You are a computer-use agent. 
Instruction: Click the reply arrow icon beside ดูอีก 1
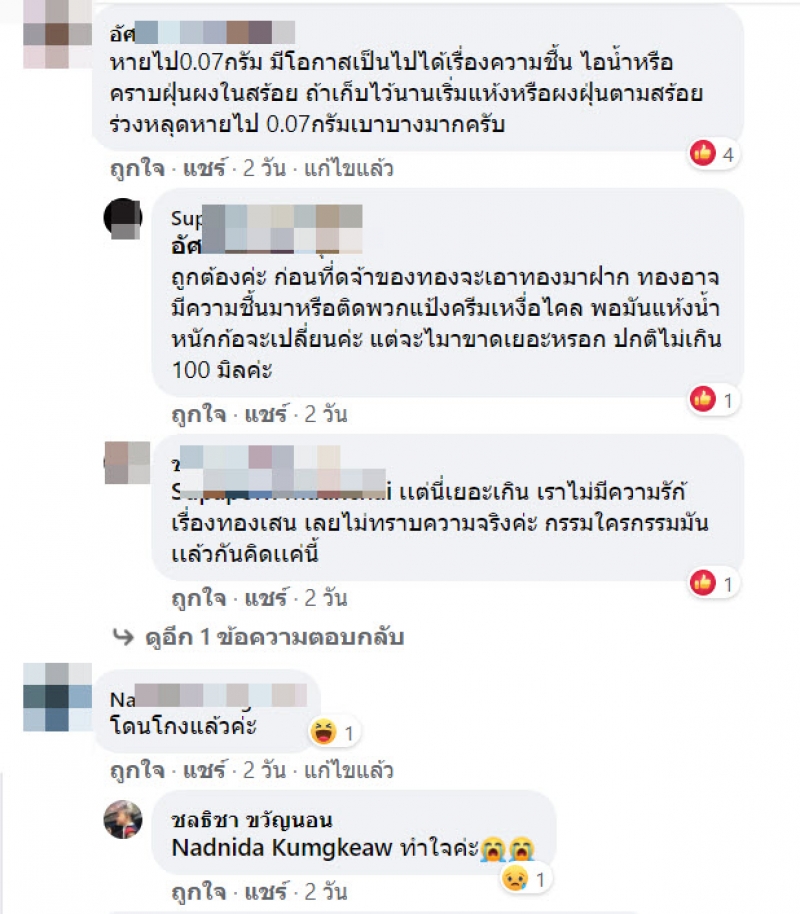[x=124, y=637]
